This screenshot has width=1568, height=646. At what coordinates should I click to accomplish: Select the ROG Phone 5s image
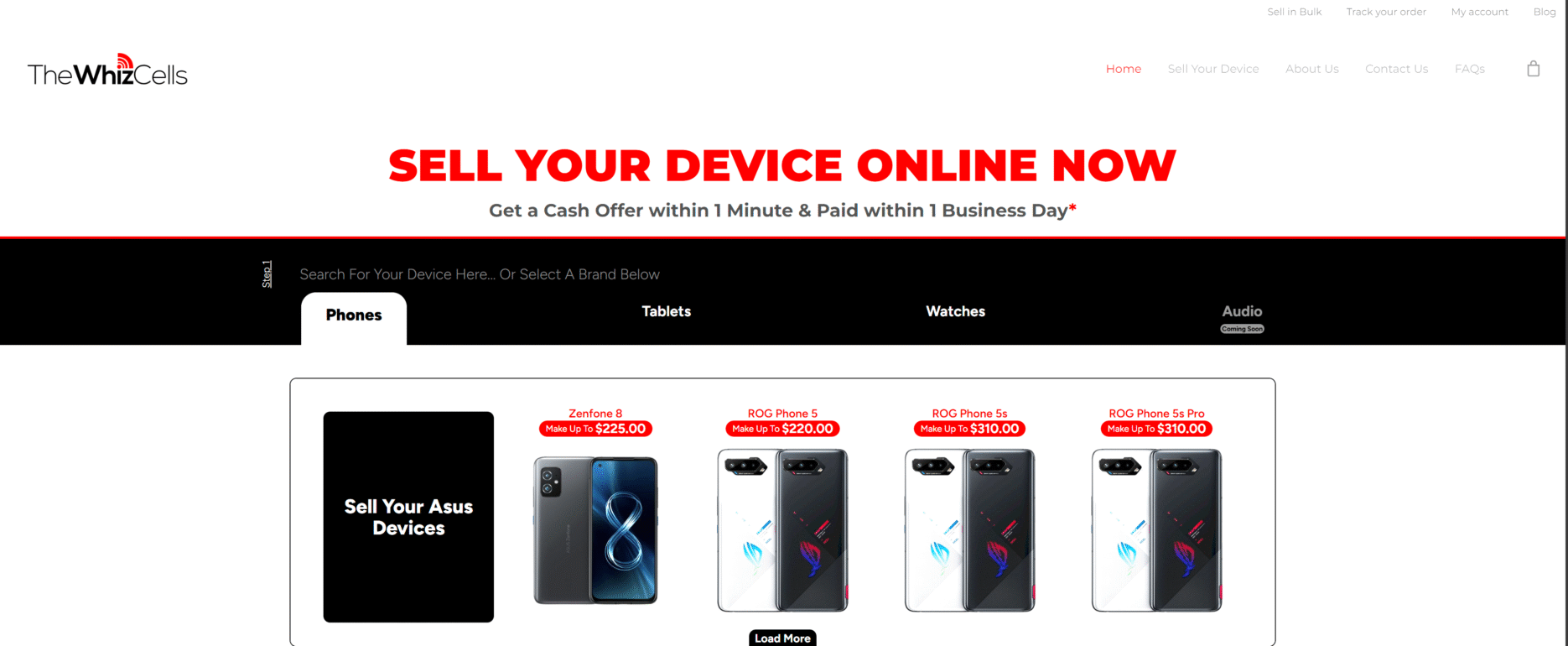point(969,530)
